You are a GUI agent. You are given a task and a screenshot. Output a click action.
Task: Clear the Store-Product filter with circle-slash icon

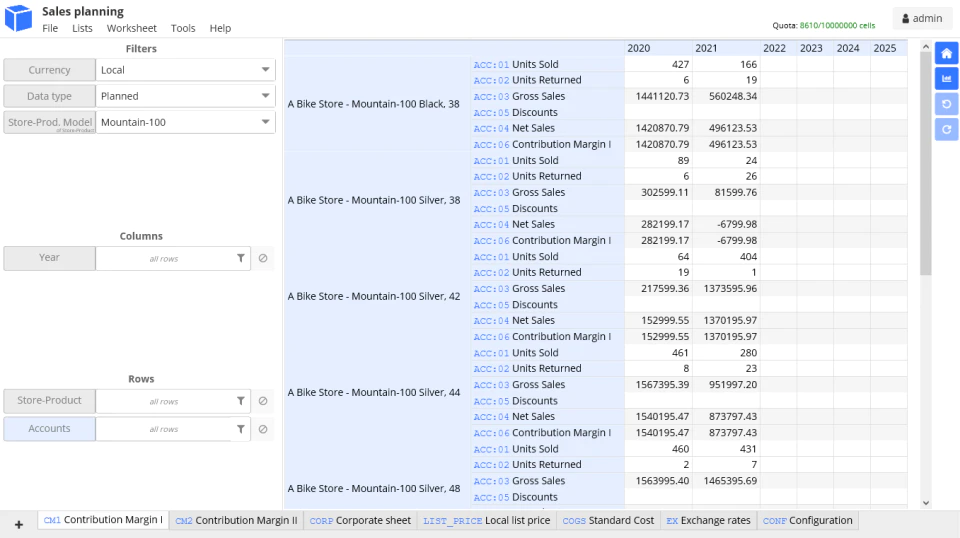[263, 401]
